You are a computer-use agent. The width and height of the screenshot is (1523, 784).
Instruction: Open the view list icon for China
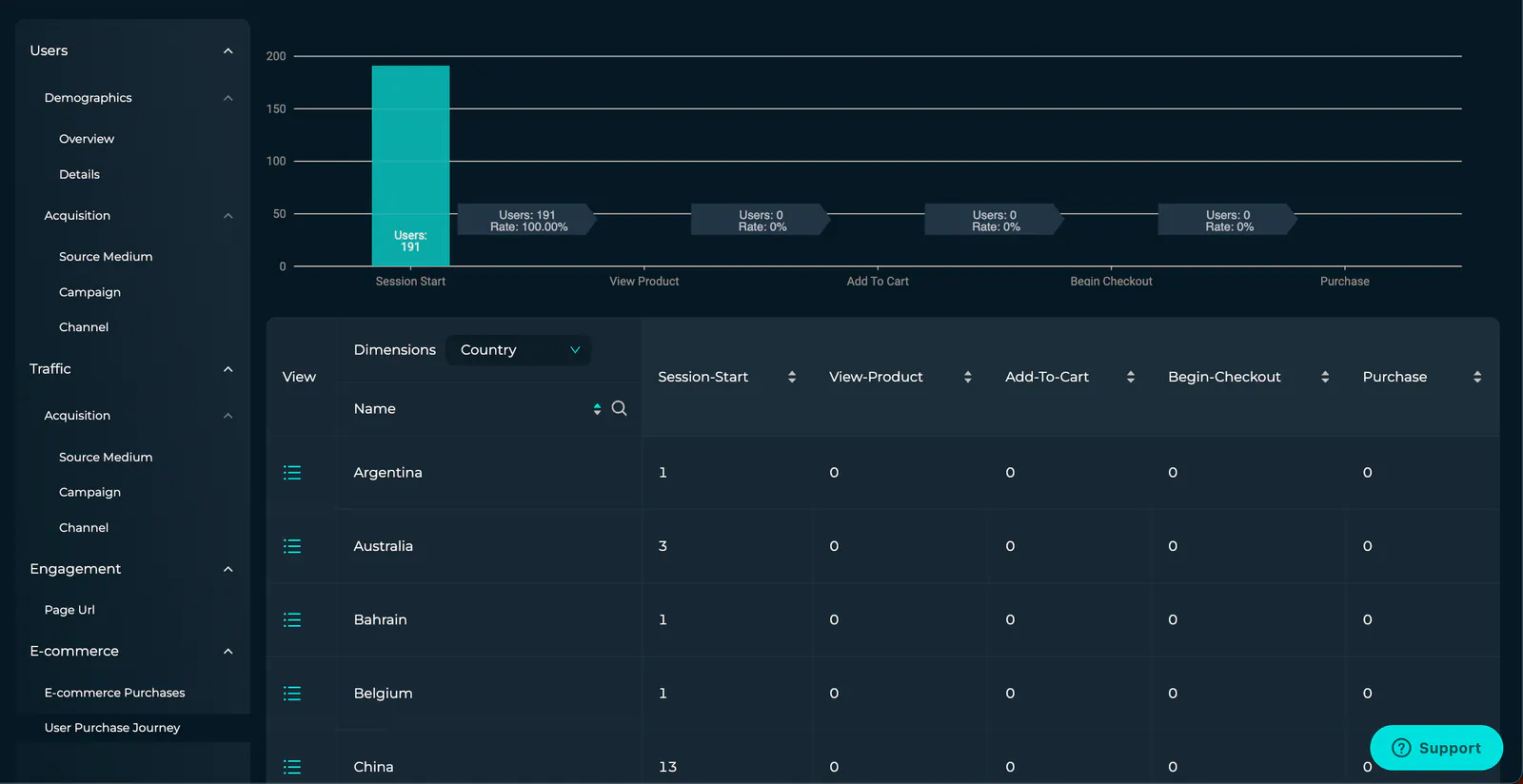pyautogui.click(x=292, y=767)
